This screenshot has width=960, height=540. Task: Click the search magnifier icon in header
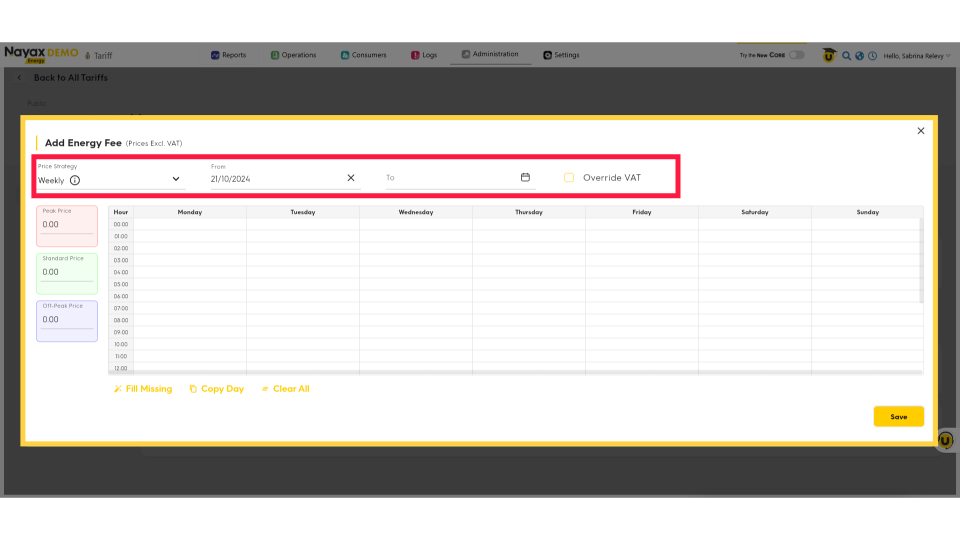(846, 56)
